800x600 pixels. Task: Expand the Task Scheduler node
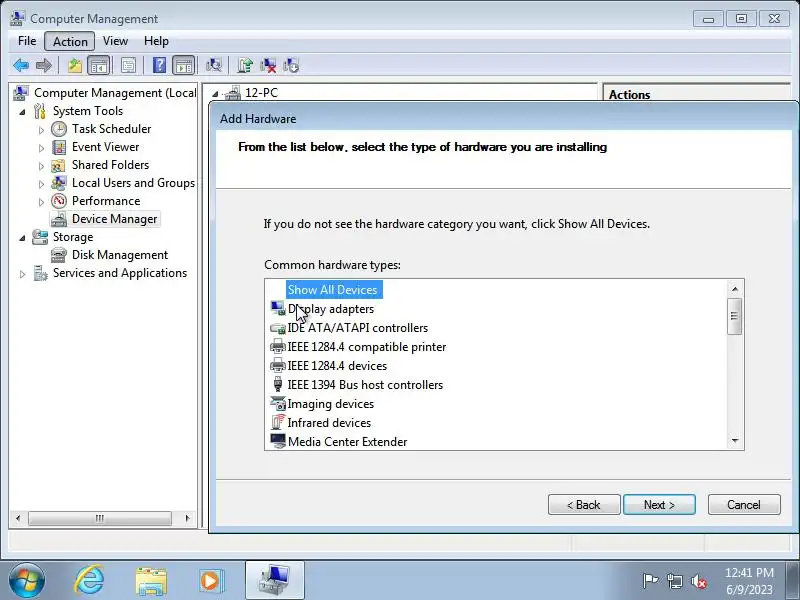41,130
